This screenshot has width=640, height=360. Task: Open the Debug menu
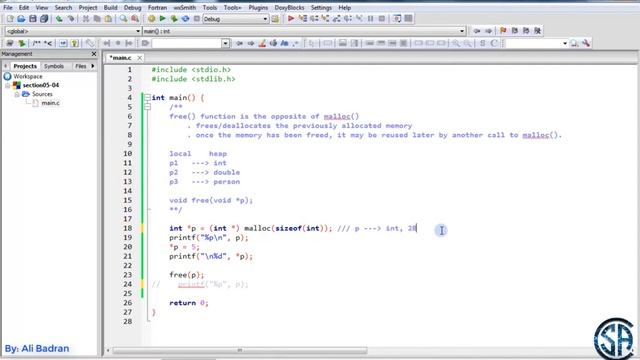coord(132,7)
